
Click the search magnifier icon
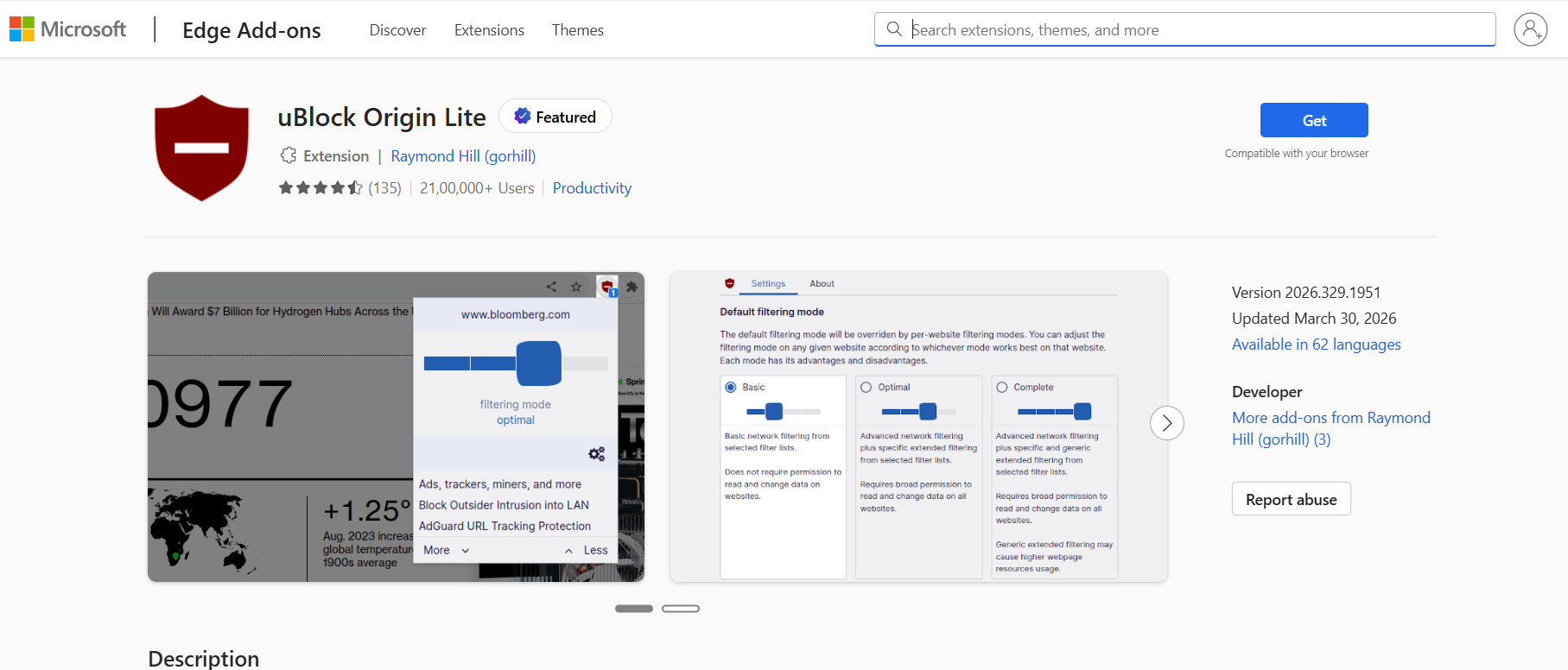(894, 29)
